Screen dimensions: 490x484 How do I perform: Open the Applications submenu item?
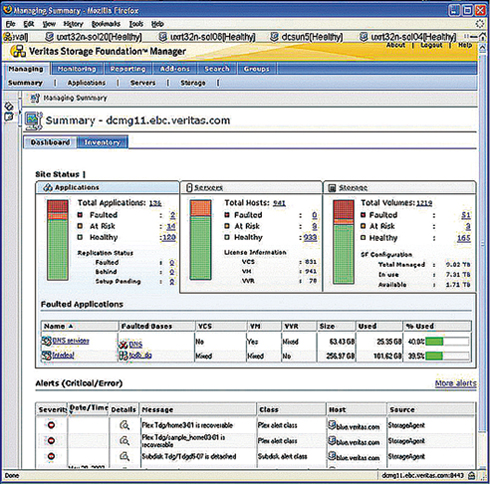86,83
